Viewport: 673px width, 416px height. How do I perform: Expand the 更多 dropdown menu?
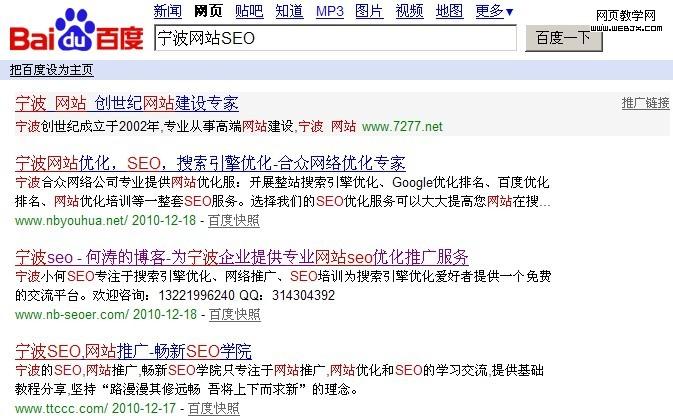click(x=494, y=12)
